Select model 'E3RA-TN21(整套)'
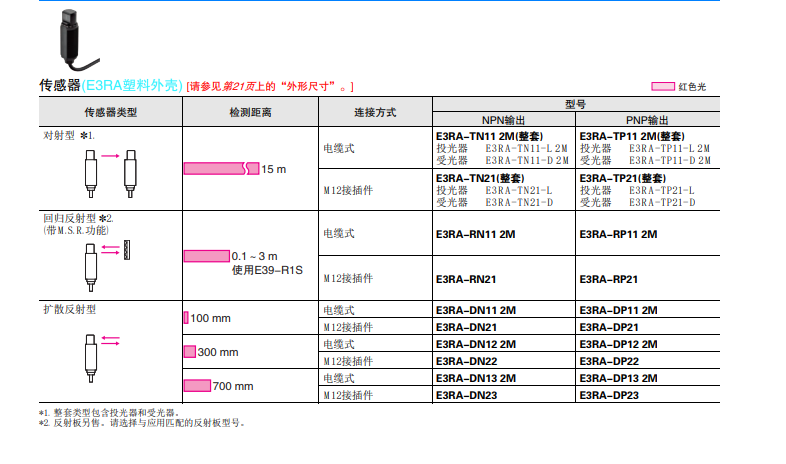786x464 pixels. 480,178
